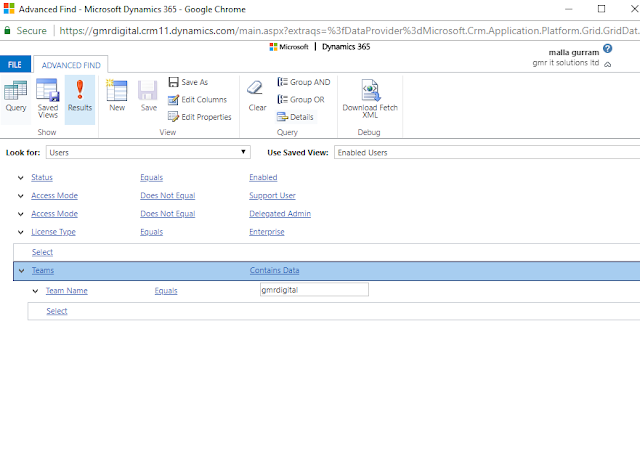Click the browser address bar URL
The image size is (640, 475).
pyautogui.click(x=349, y=31)
